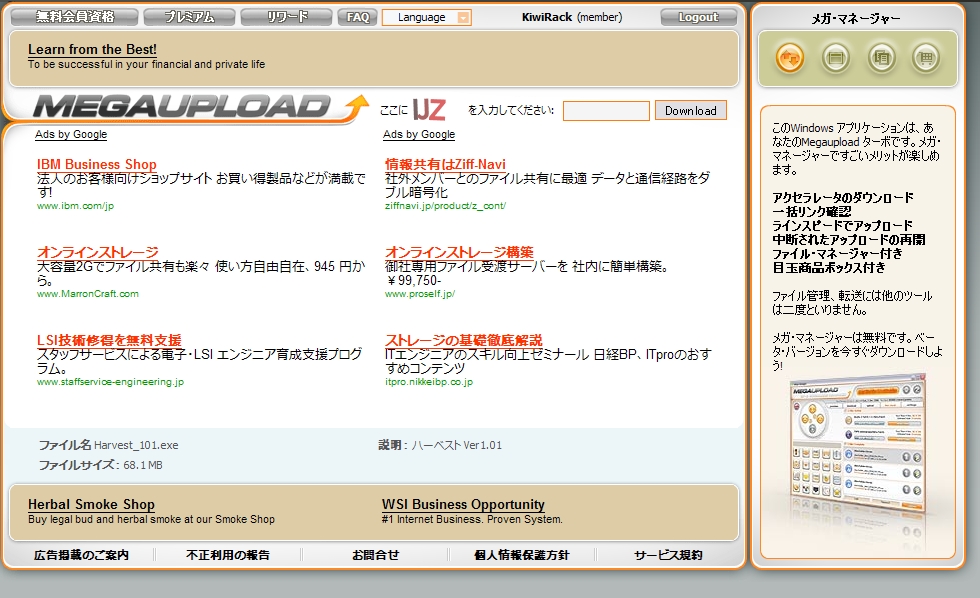Screen dimensions: 980x598
Task: Open the リワード menu
Action: (x=286, y=17)
